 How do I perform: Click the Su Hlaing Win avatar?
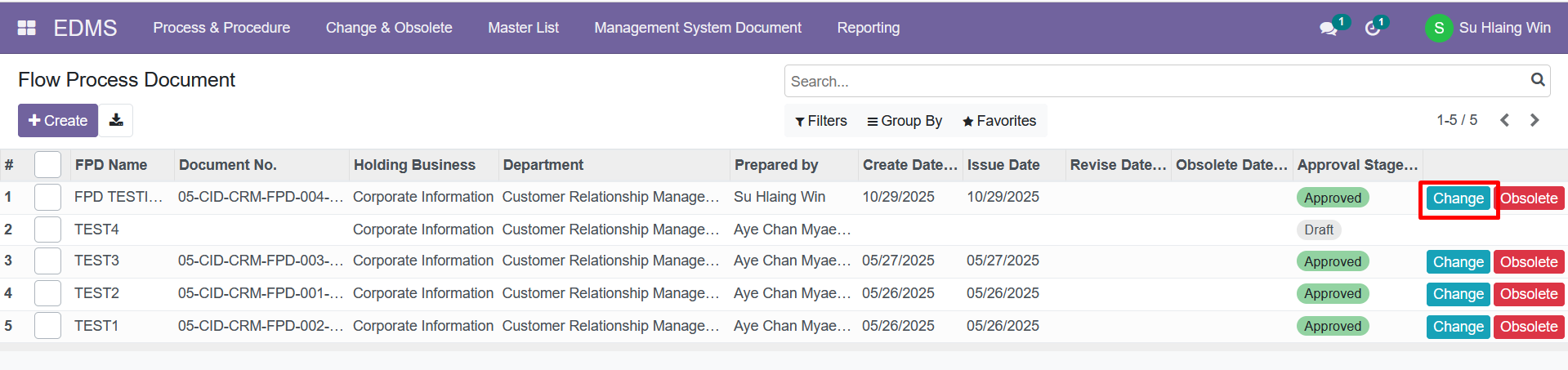tap(1439, 28)
